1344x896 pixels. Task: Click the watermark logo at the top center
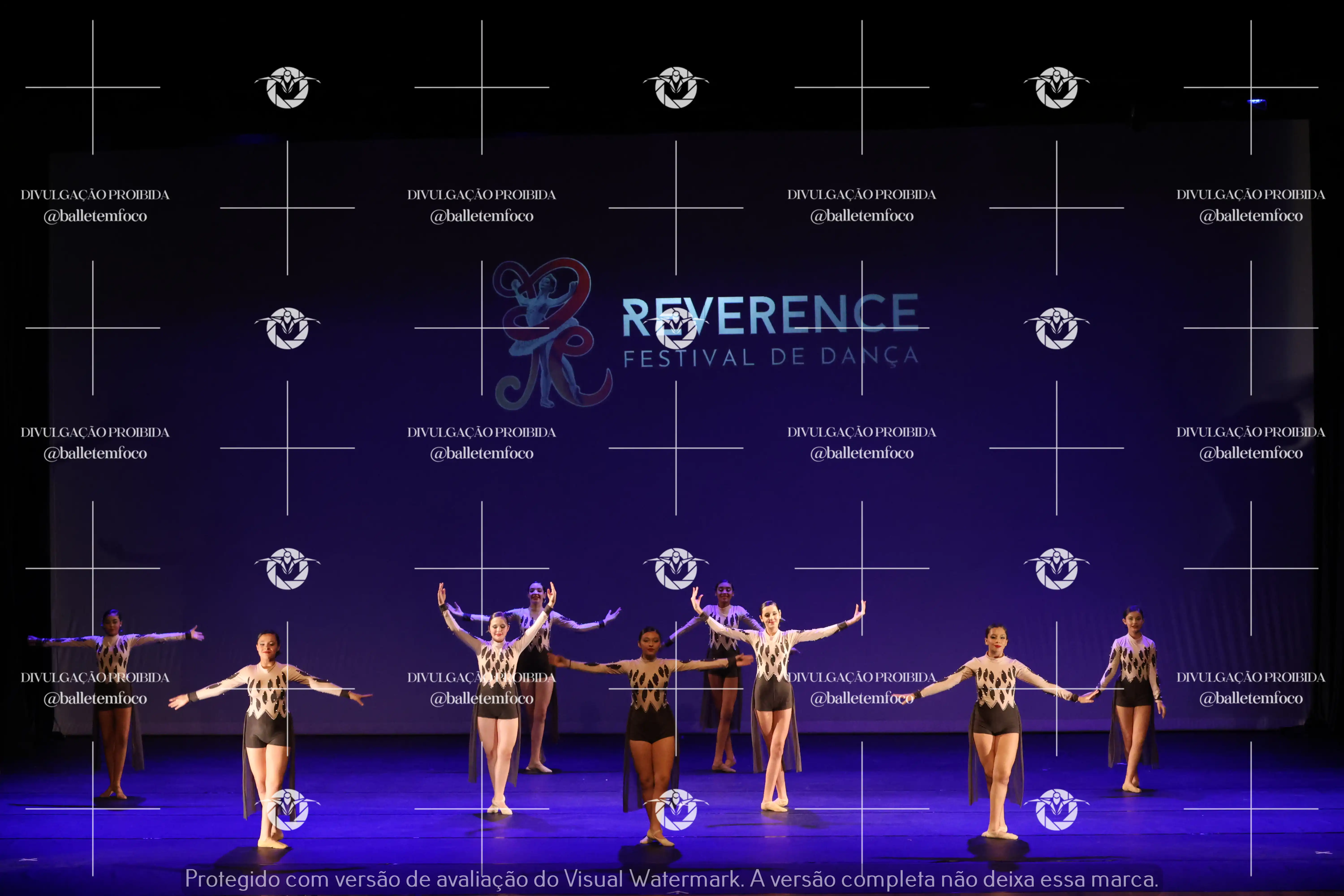pos(676,87)
